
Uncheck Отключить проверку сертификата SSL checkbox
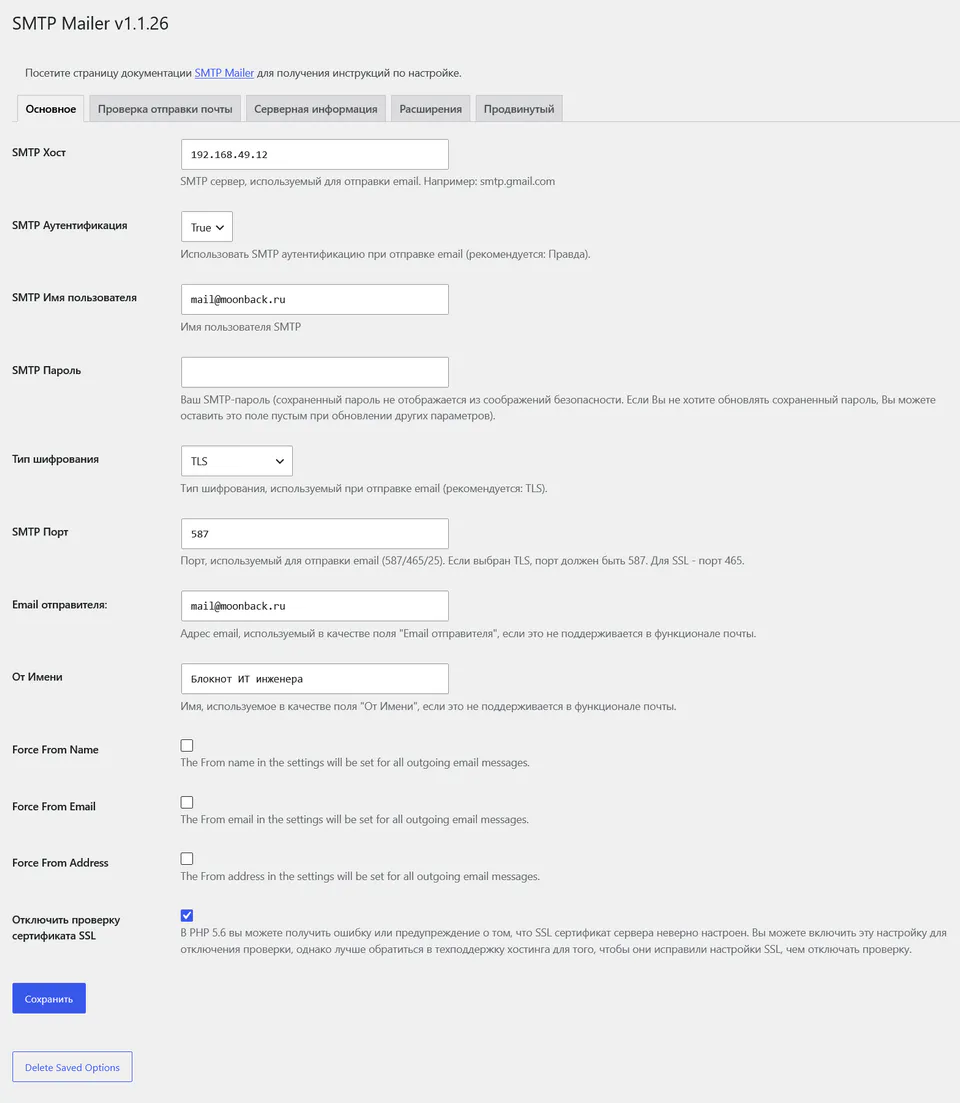click(186, 915)
